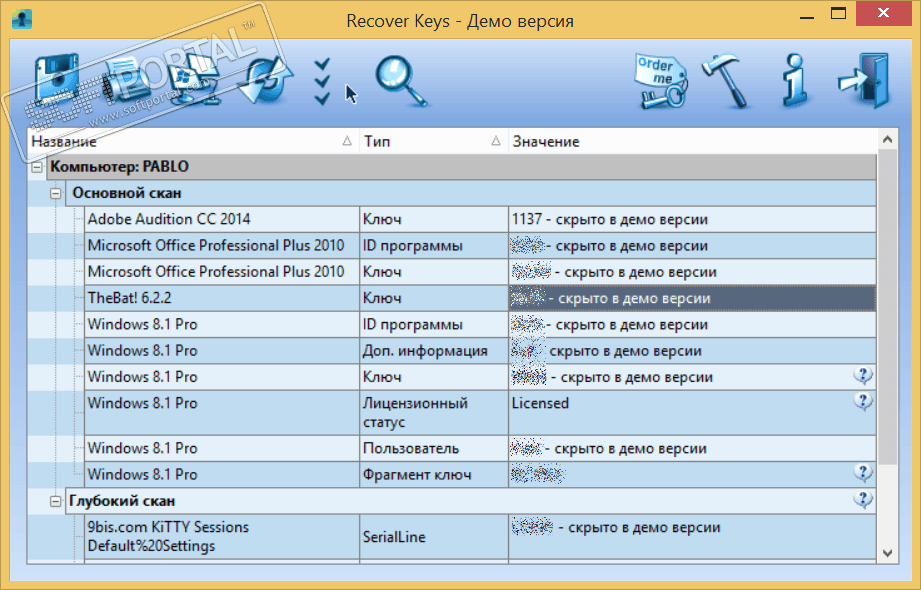
Task: Collapse the Компьютер: PABLO node
Action: (x=37, y=167)
